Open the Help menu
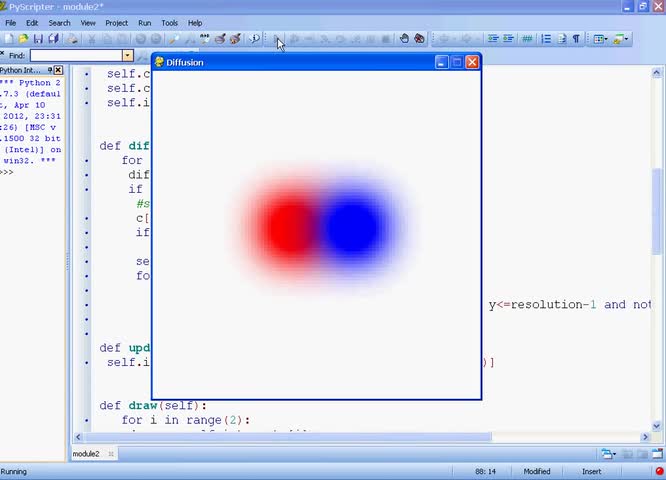 [195, 23]
